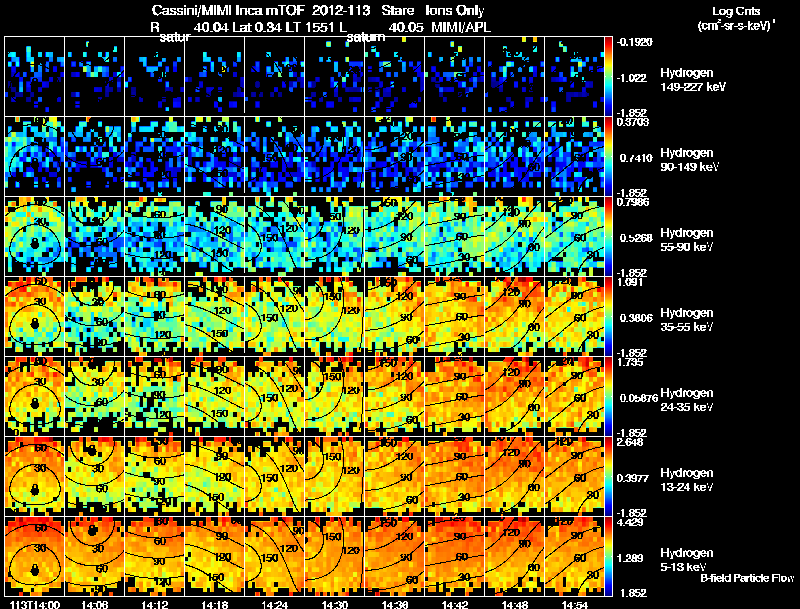Click the 'Lat 0.34 LT 1551' header text
Screen dimensions: 800x609
click(x=283, y=27)
